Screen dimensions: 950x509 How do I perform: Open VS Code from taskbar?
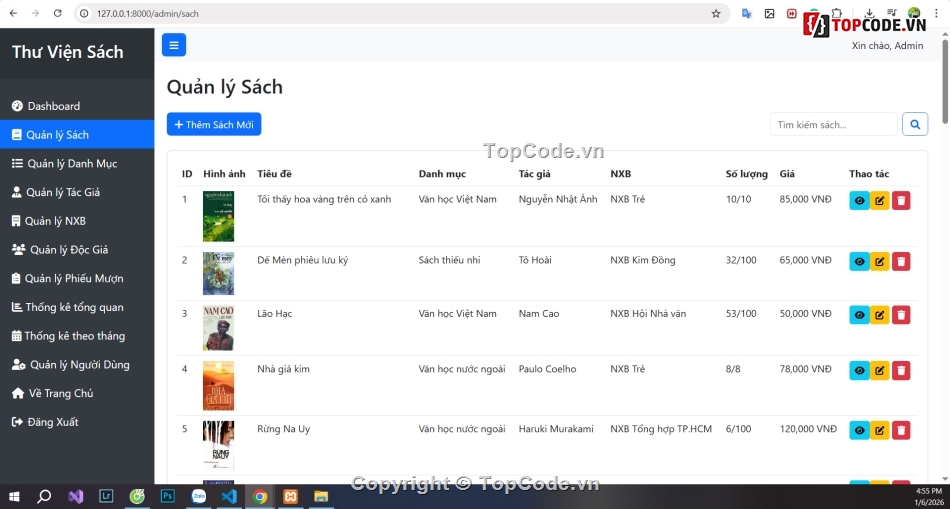(229, 497)
